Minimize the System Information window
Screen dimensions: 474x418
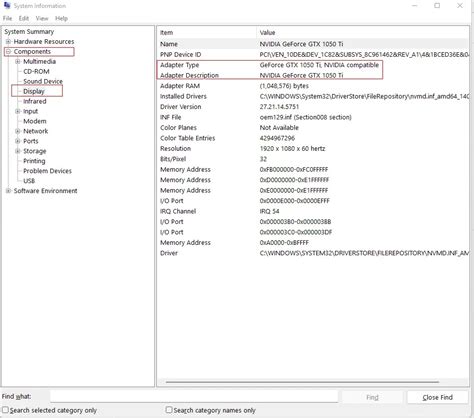(415, 6)
